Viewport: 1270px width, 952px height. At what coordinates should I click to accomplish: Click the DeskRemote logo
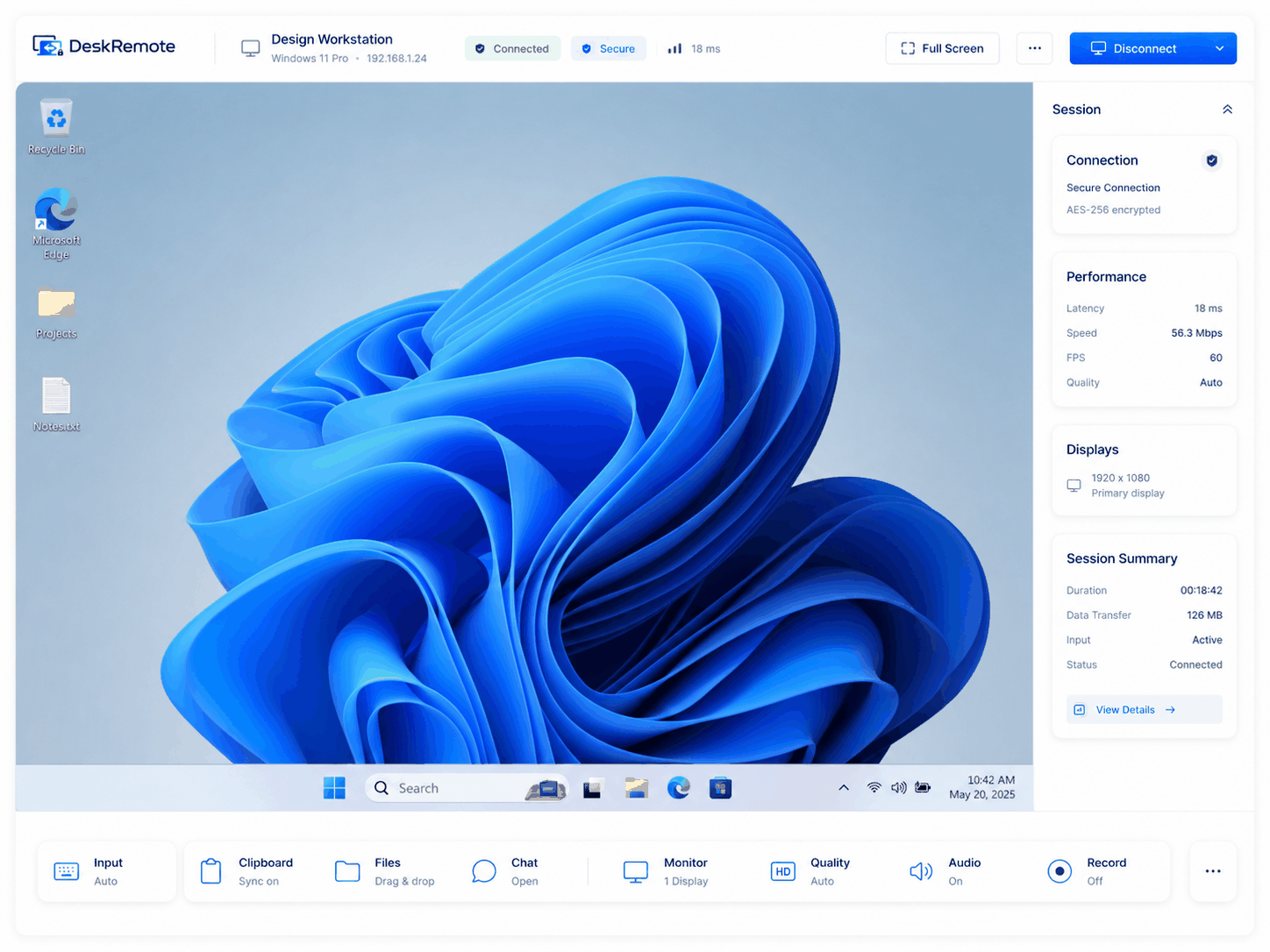tap(103, 46)
